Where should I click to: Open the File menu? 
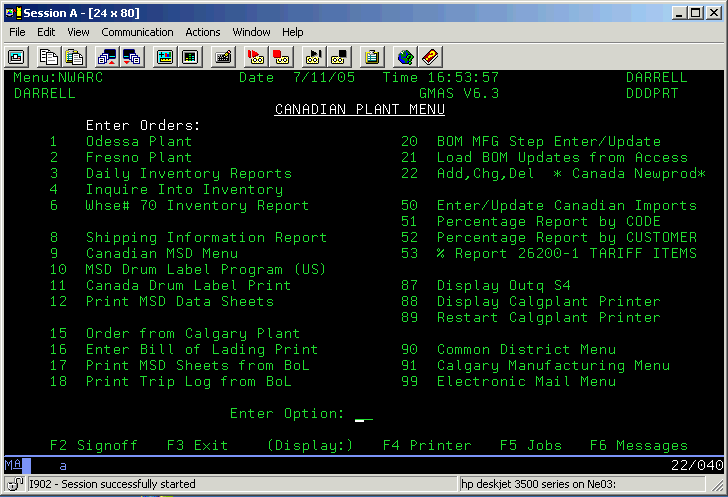(x=17, y=32)
